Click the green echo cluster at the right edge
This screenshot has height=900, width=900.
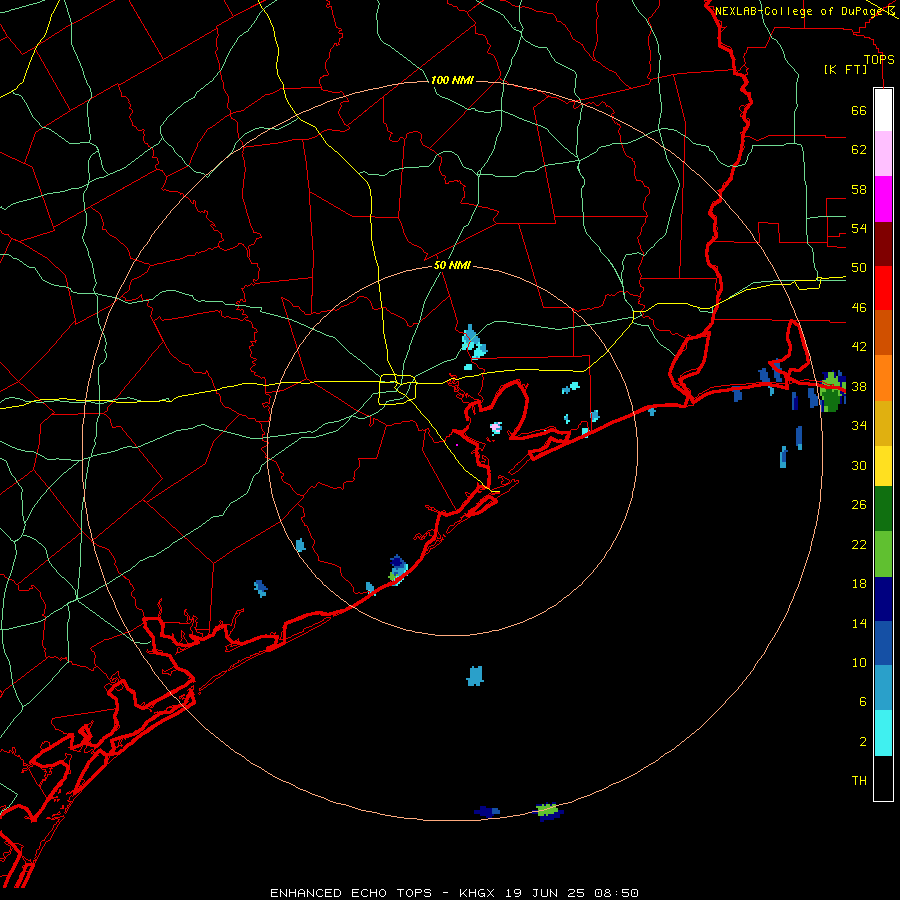[832, 391]
